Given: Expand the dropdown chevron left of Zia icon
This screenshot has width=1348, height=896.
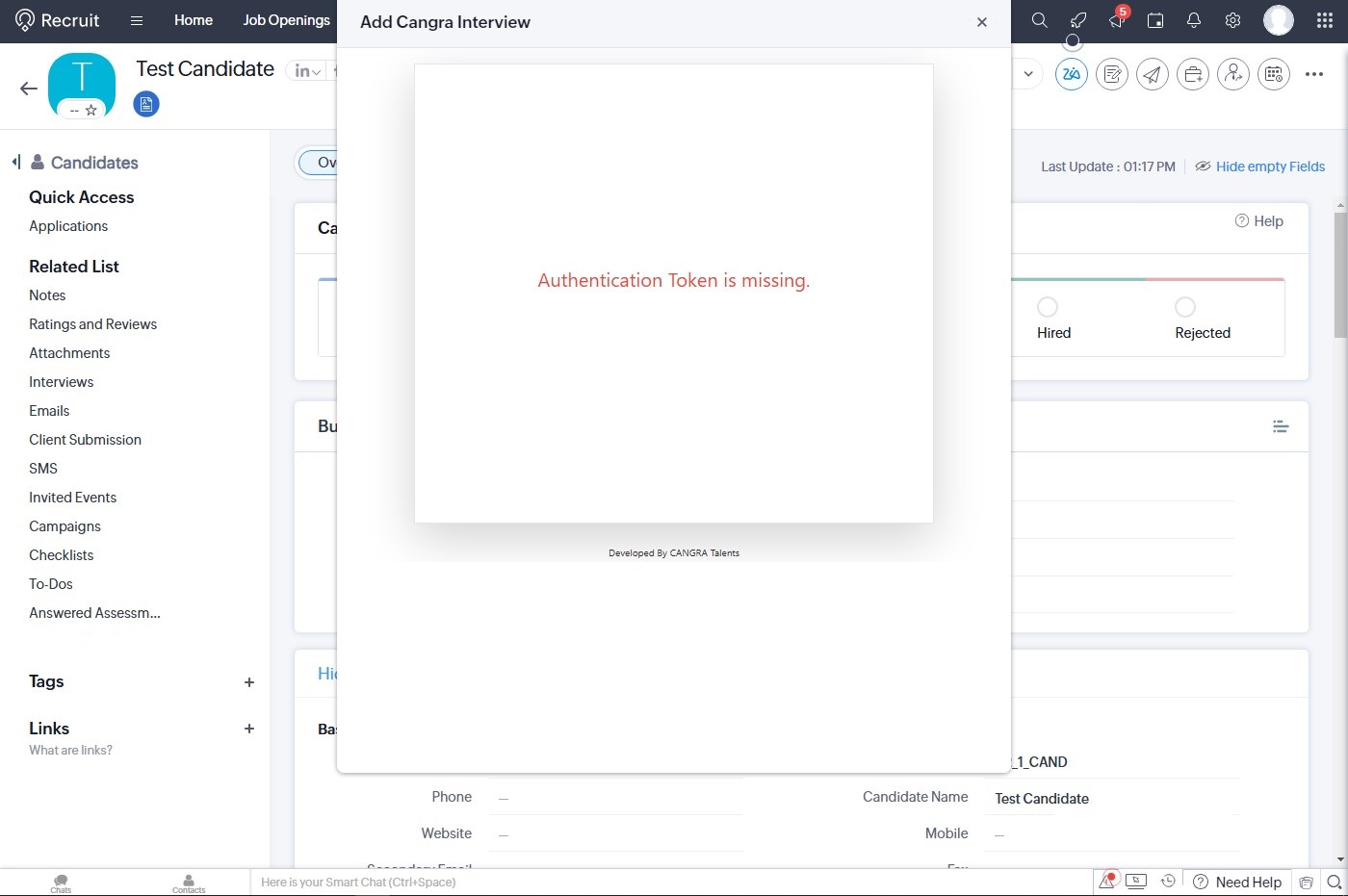Looking at the screenshot, I should [1028, 74].
